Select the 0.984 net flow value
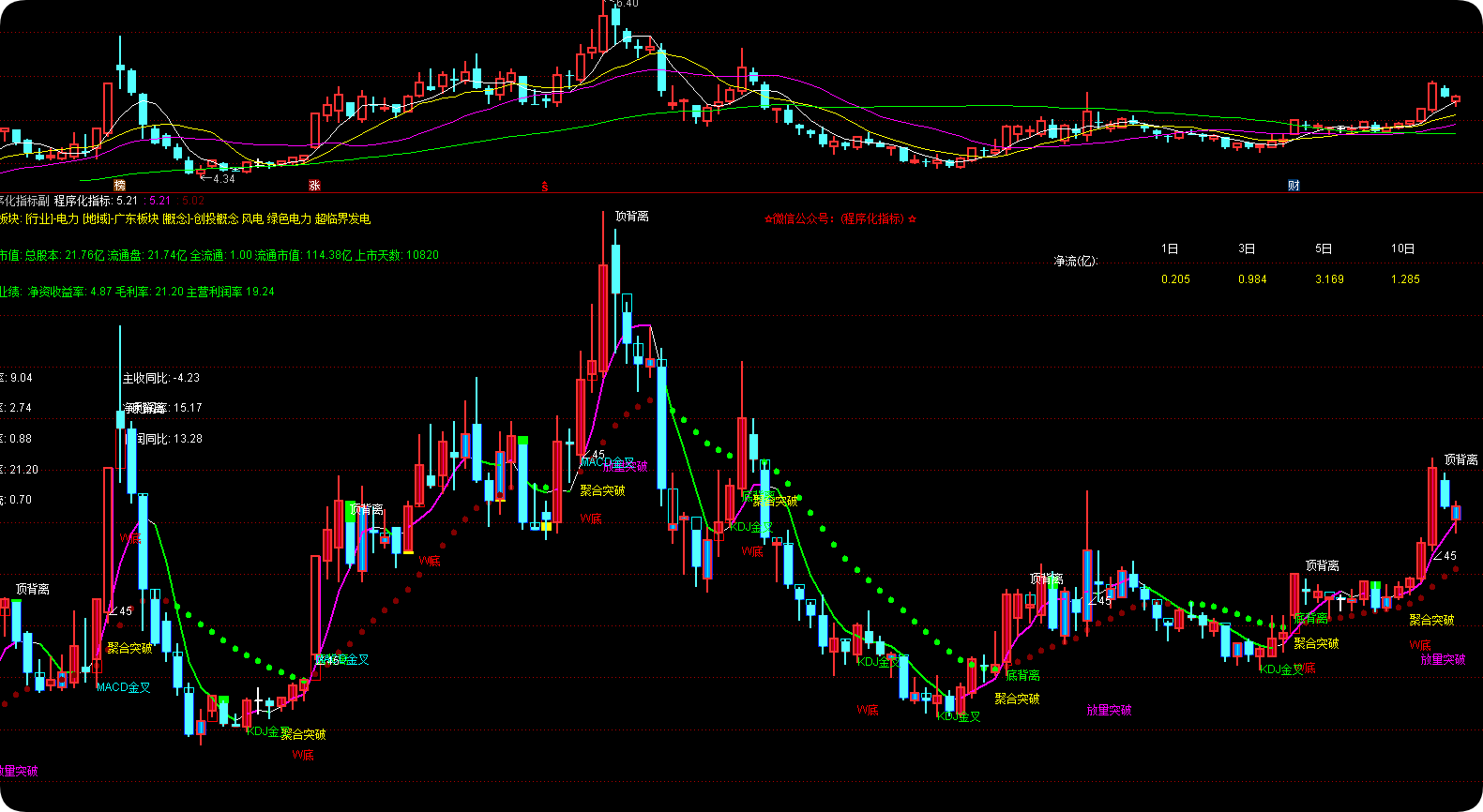This screenshot has height=812, width=1483. click(1252, 279)
